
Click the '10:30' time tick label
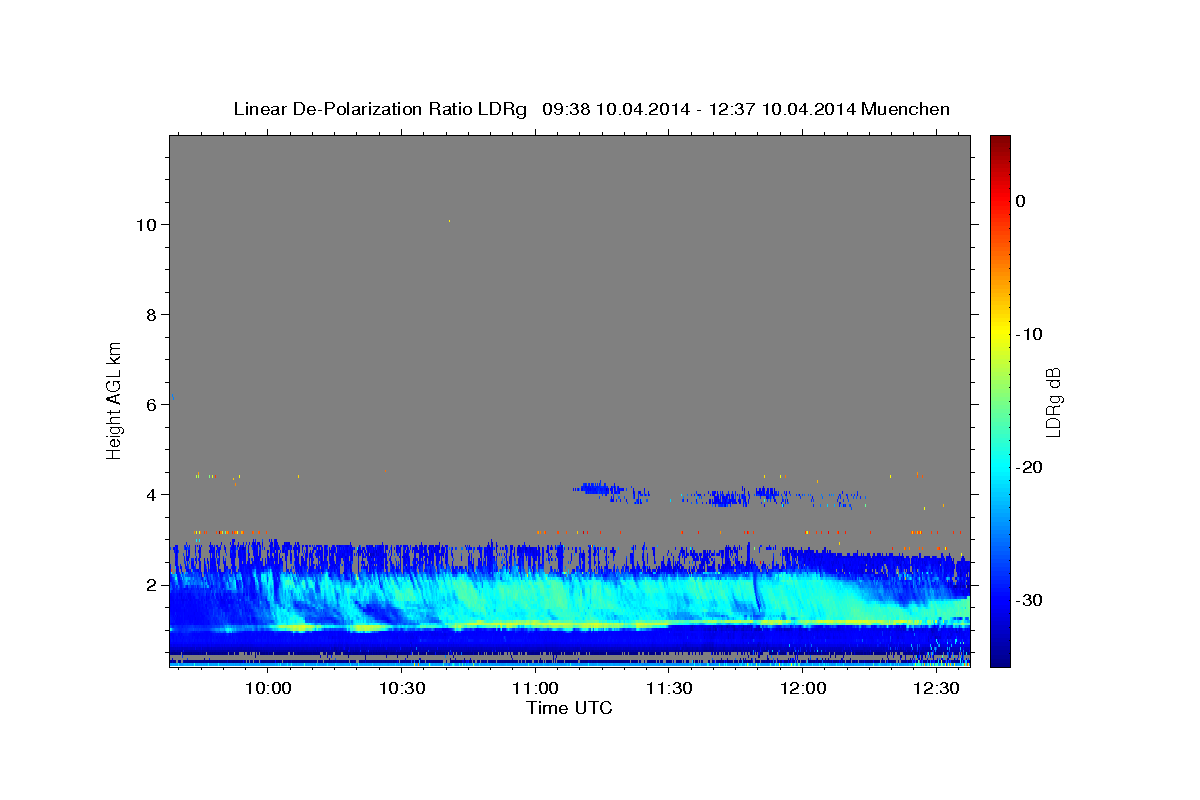[402, 689]
